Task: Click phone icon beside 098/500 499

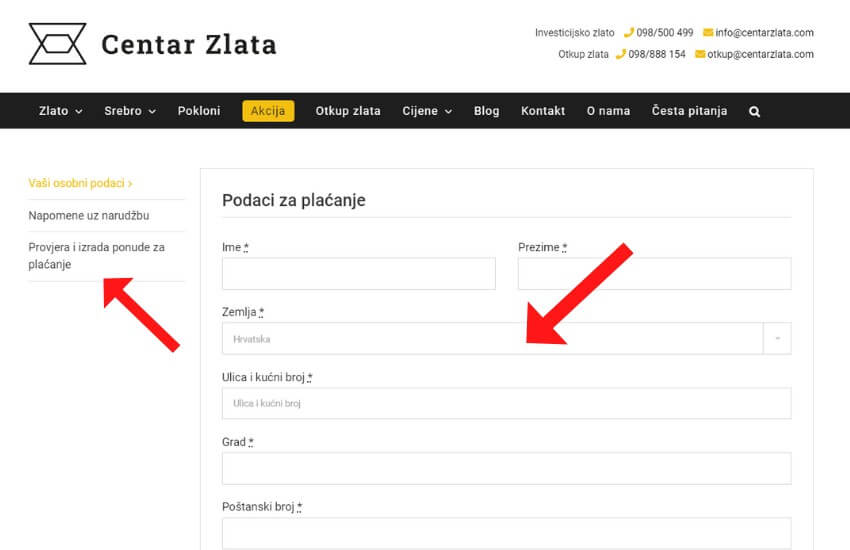Action: click(x=628, y=33)
